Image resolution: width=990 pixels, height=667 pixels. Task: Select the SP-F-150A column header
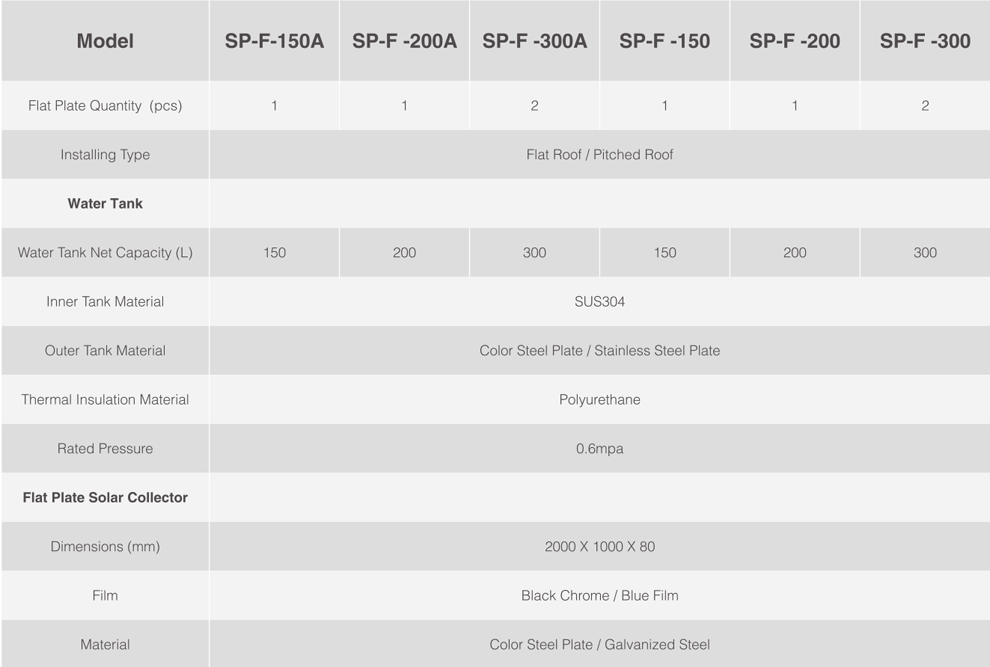click(x=274, y=41)
